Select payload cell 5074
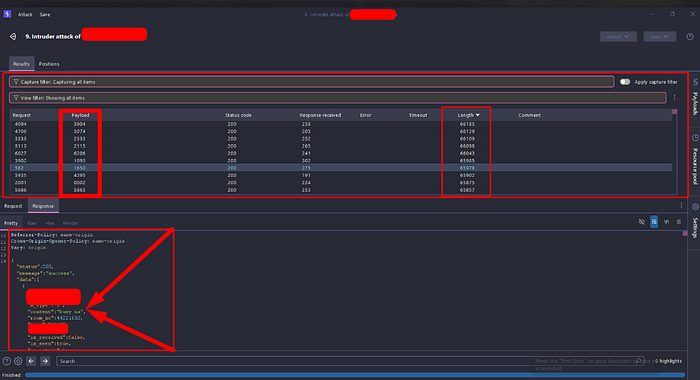The image size is (700, 380). 79,131
